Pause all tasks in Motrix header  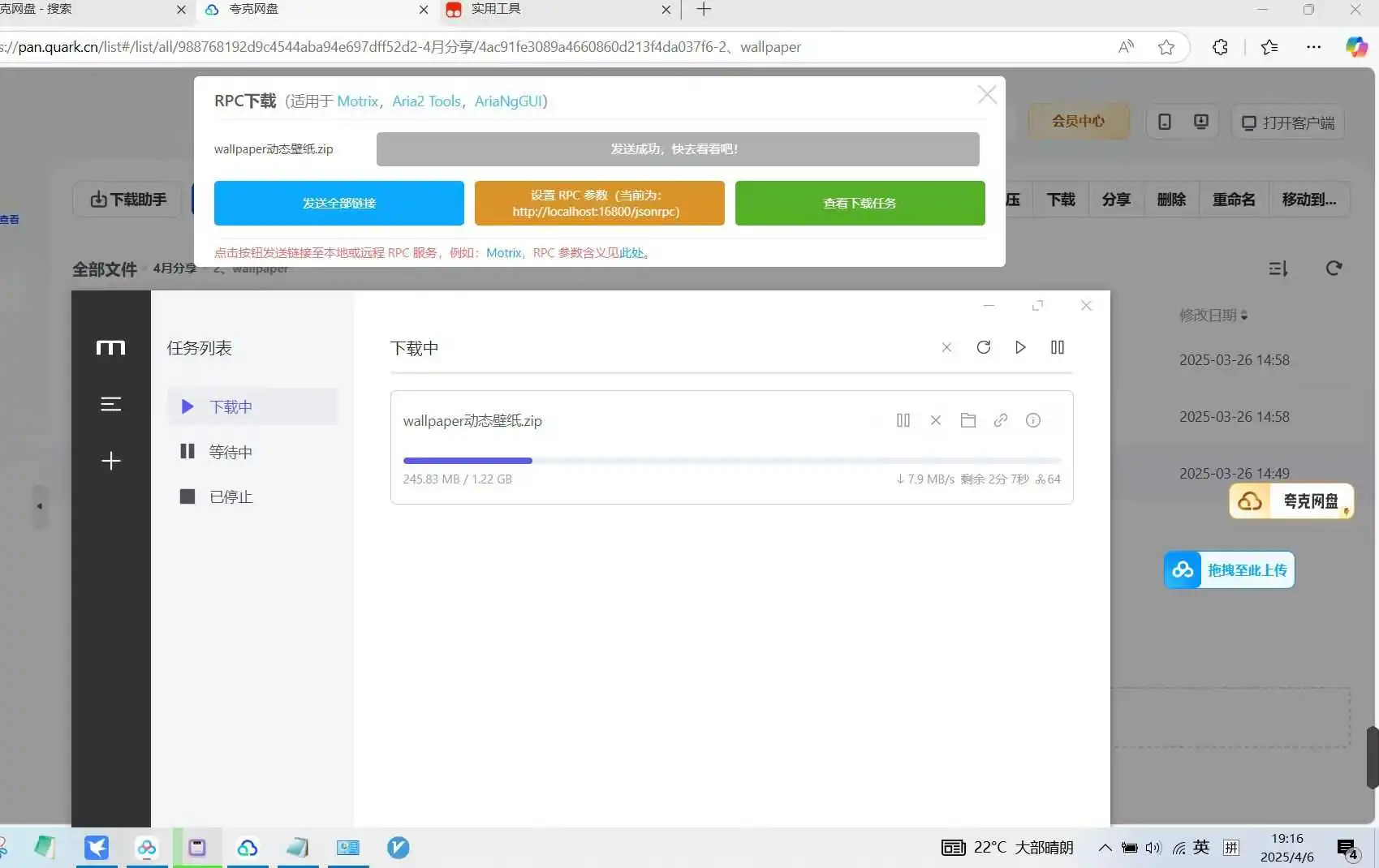point(1057,347)
